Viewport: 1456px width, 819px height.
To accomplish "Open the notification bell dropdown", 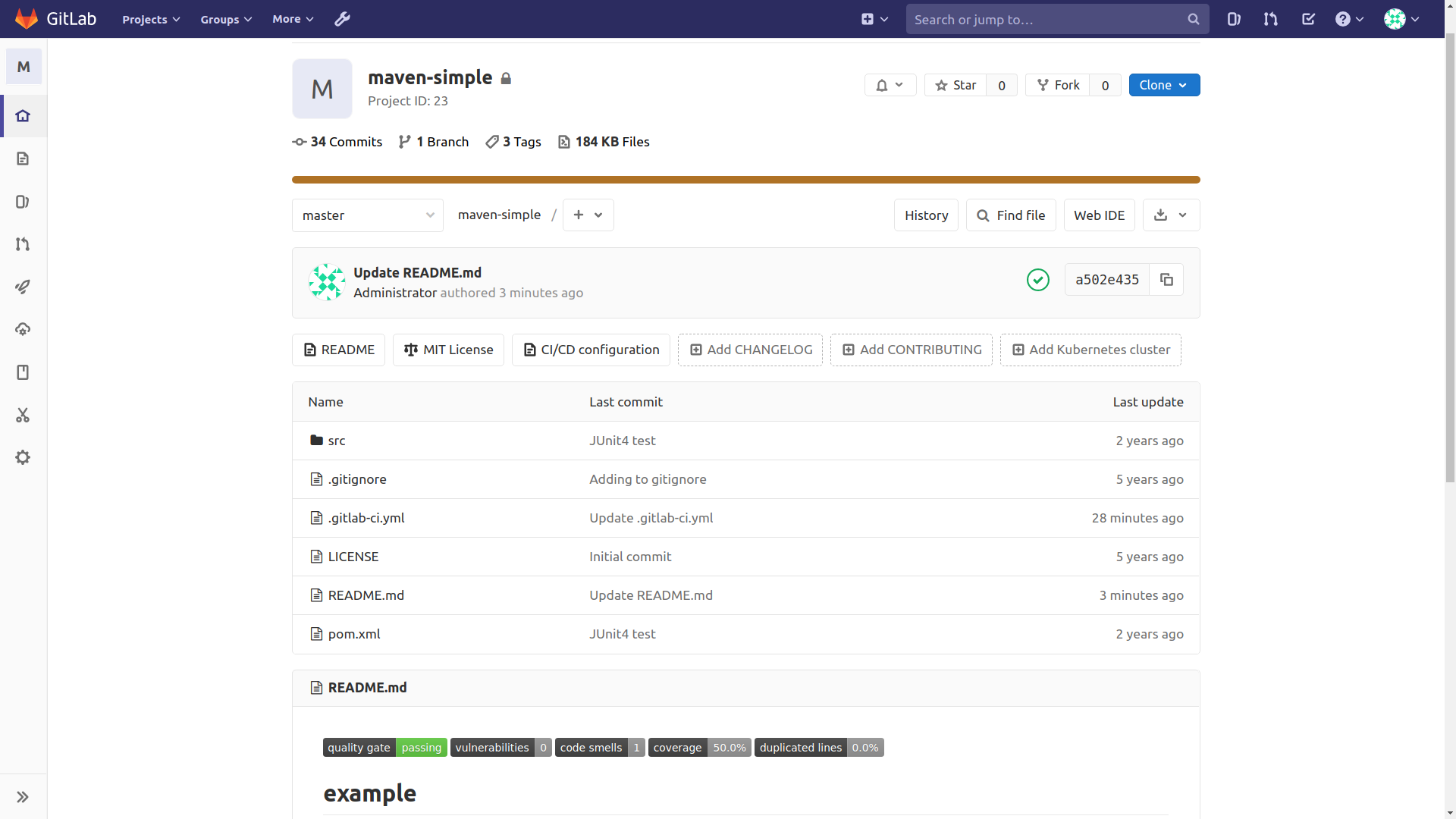I will (x=890, y=85).
